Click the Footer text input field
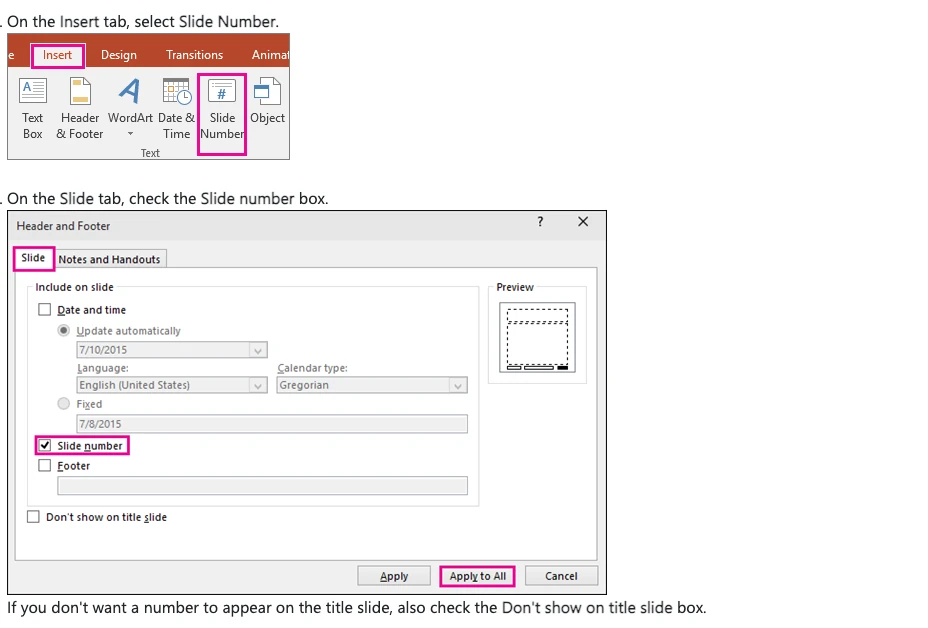Screen dimensions: 928x628 262,485
